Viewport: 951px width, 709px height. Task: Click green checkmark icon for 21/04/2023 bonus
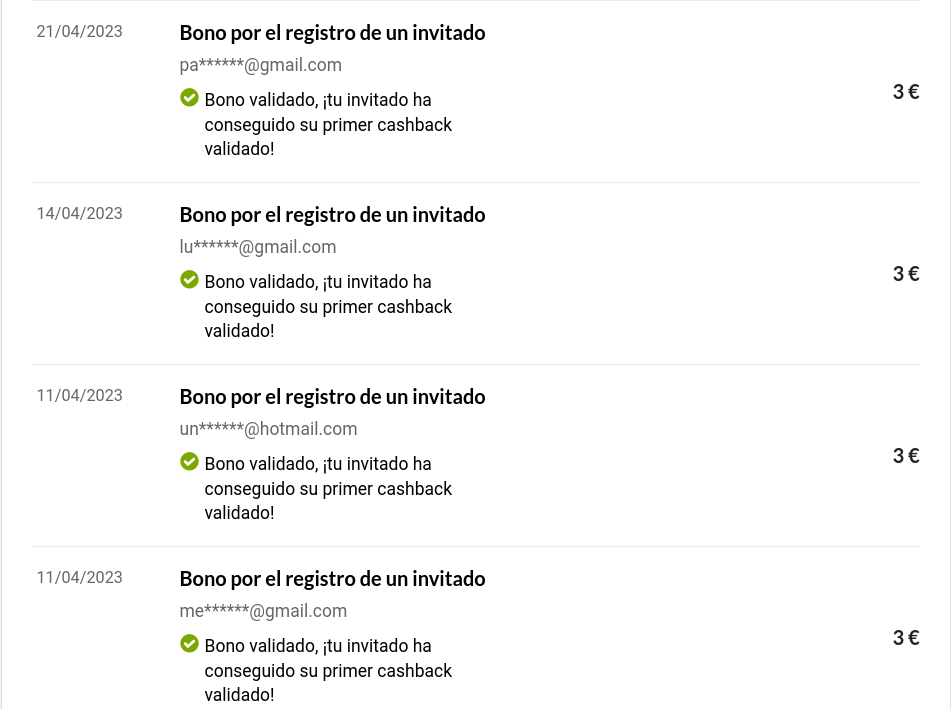[x=189, y=98]
